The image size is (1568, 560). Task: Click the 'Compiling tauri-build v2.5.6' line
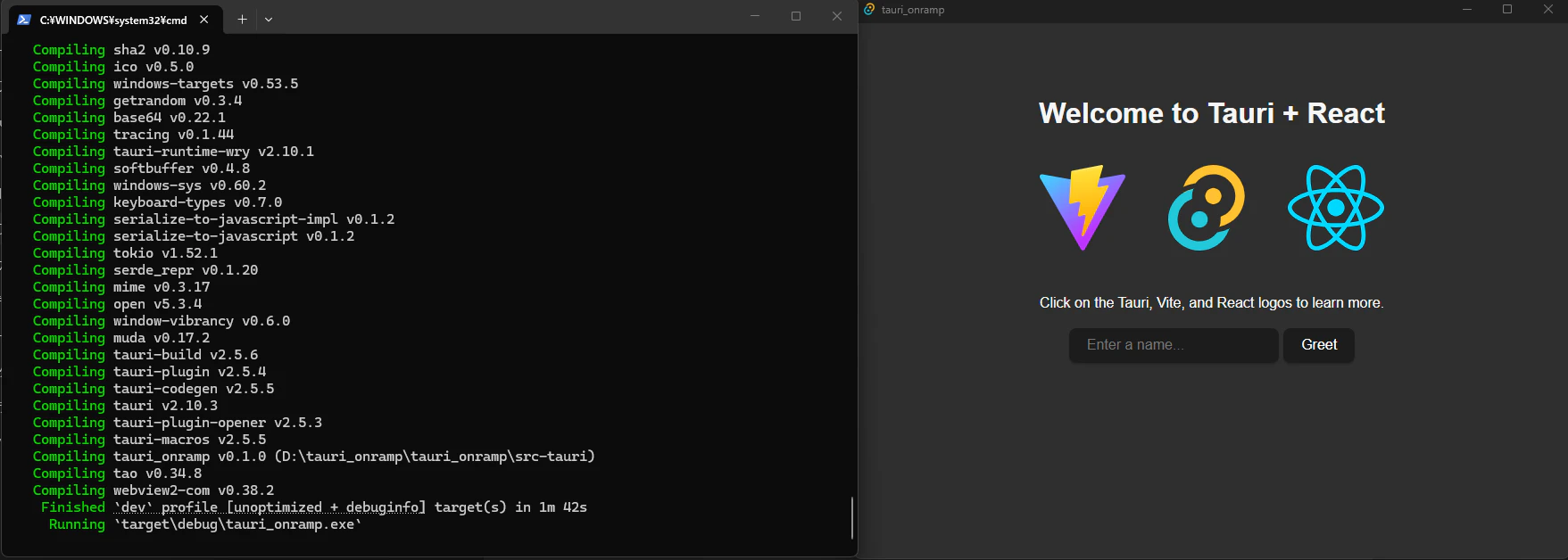145,355
